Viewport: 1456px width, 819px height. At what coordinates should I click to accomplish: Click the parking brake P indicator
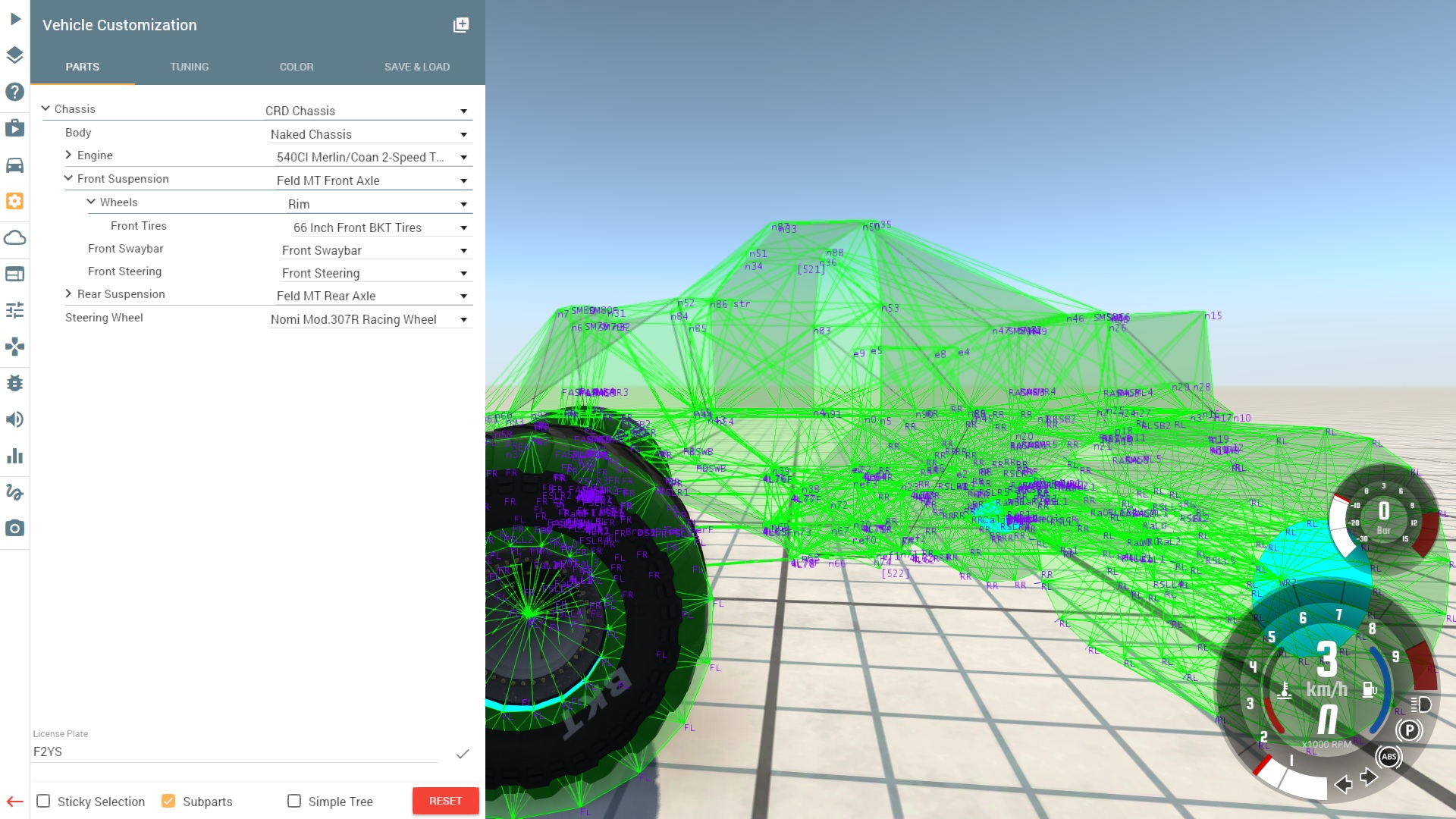pyautogui.click(x=1409, y=730)
